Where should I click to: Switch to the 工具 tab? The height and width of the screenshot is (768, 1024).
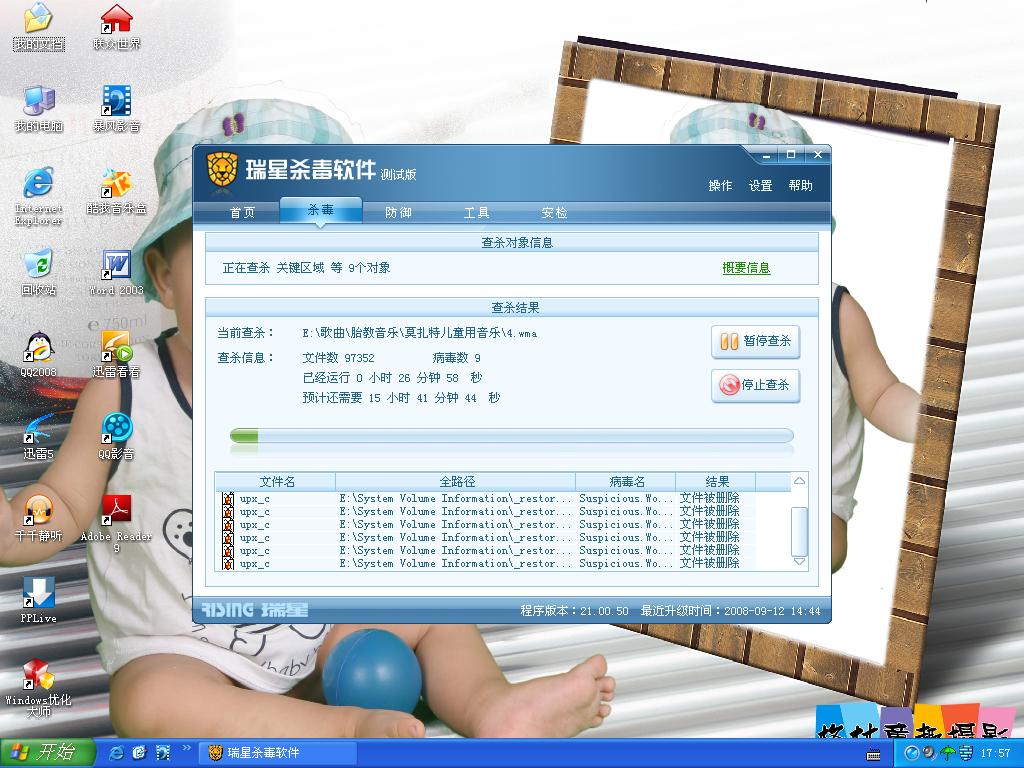[476, 212]
